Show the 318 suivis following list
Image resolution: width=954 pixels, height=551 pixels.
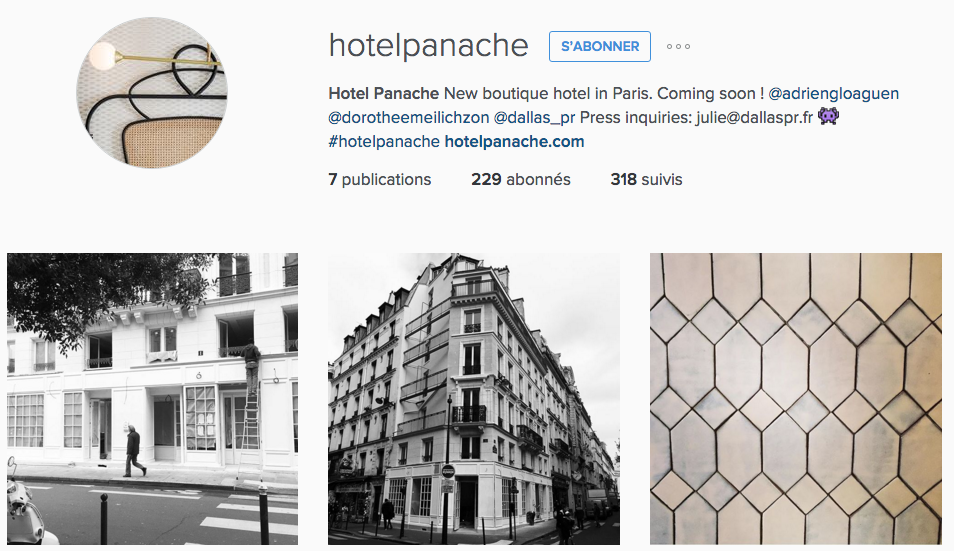646,179
